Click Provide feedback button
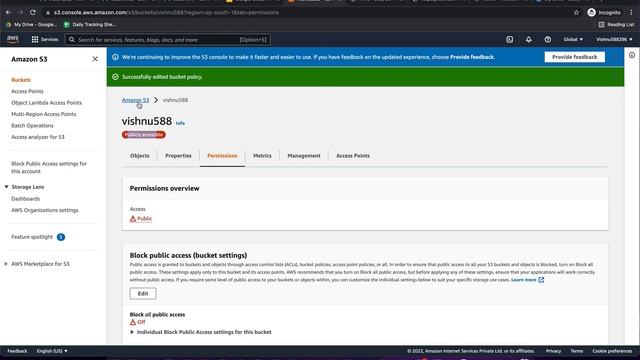 coord(574,57)
